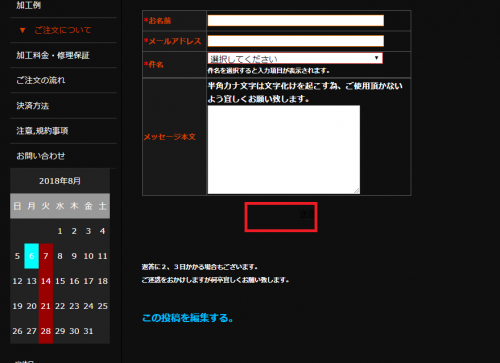Open 決済方法 menu item

coord(33,106)
